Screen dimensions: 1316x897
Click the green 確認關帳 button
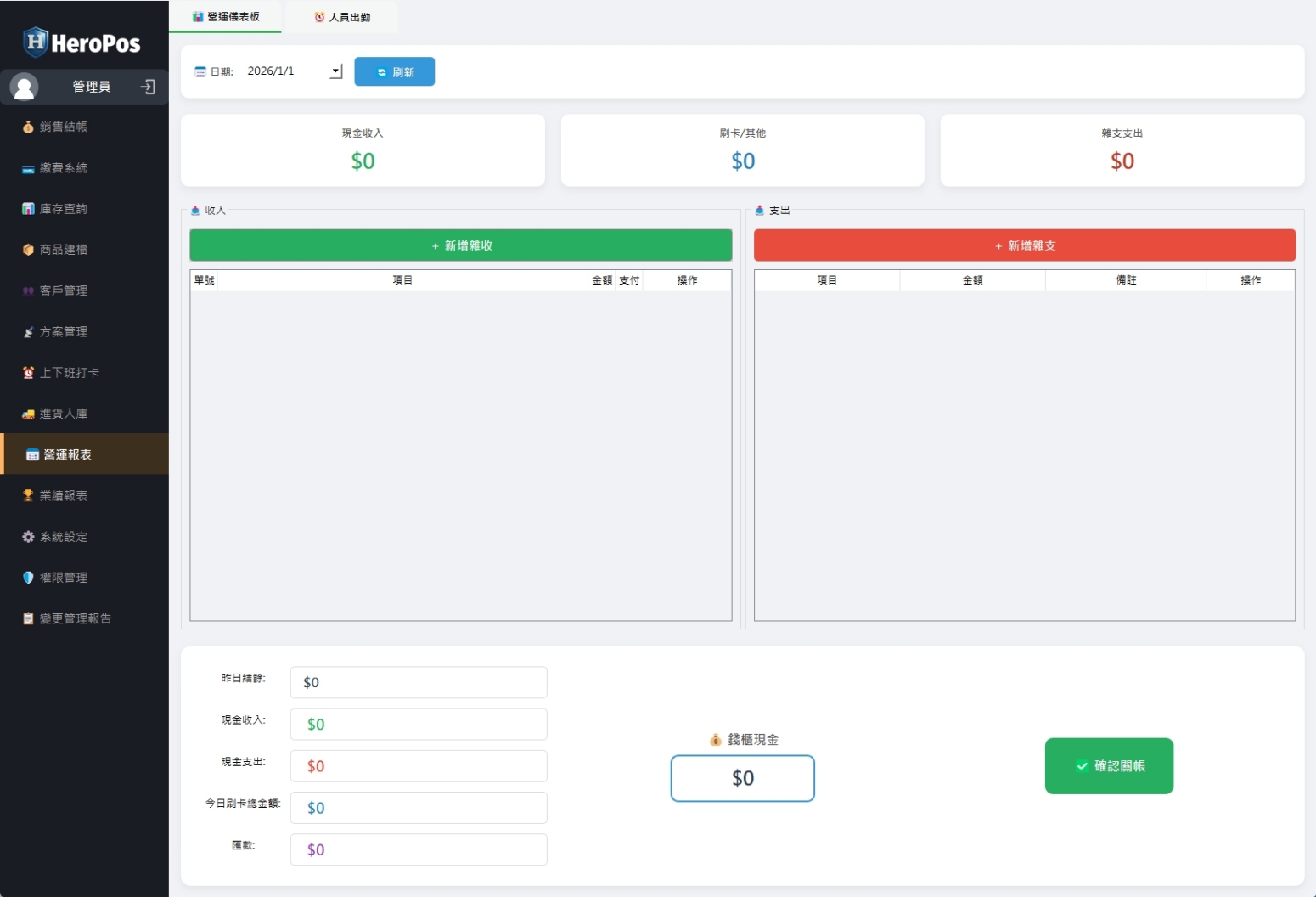(1109, 766)
